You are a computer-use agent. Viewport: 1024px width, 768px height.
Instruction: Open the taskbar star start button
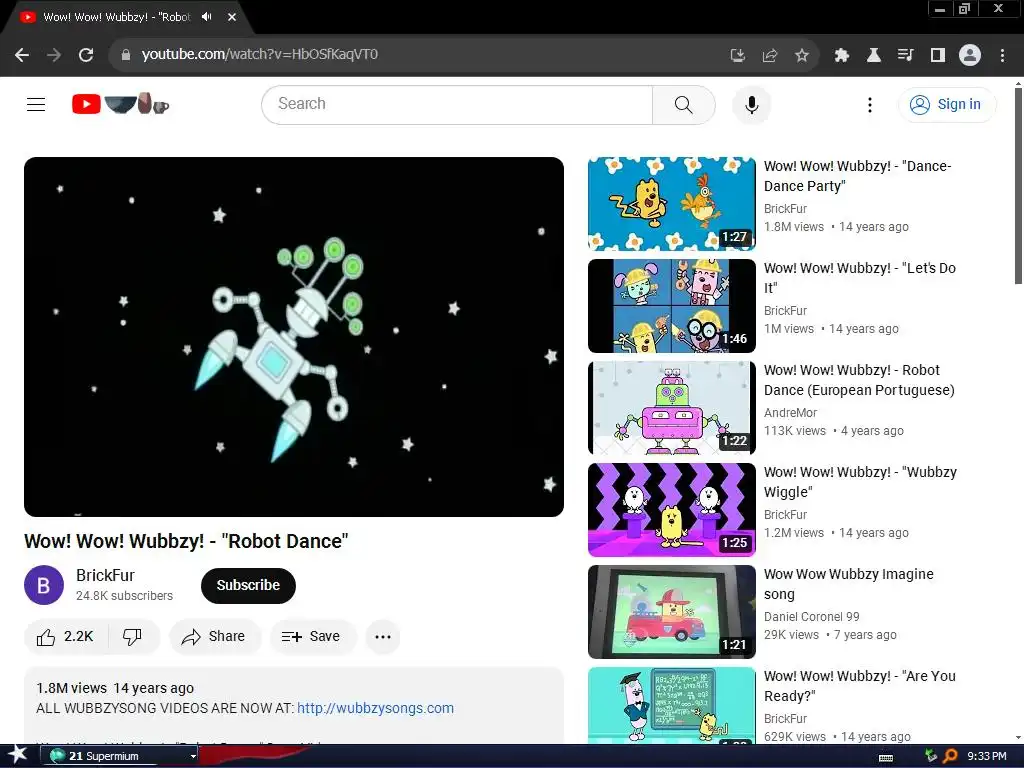click(18, 756)
